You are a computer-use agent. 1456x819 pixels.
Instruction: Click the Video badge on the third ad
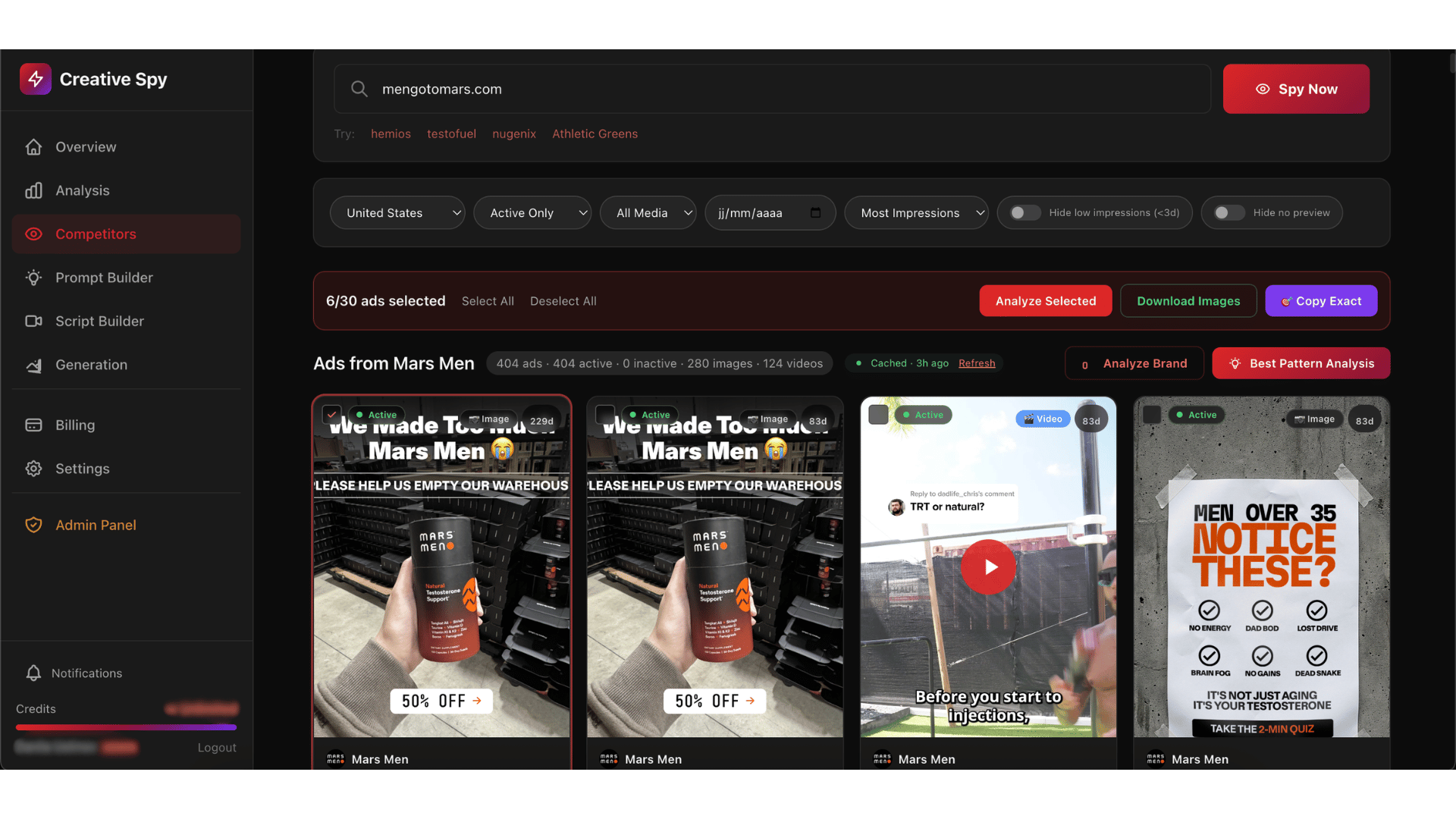coord(1043,419)
